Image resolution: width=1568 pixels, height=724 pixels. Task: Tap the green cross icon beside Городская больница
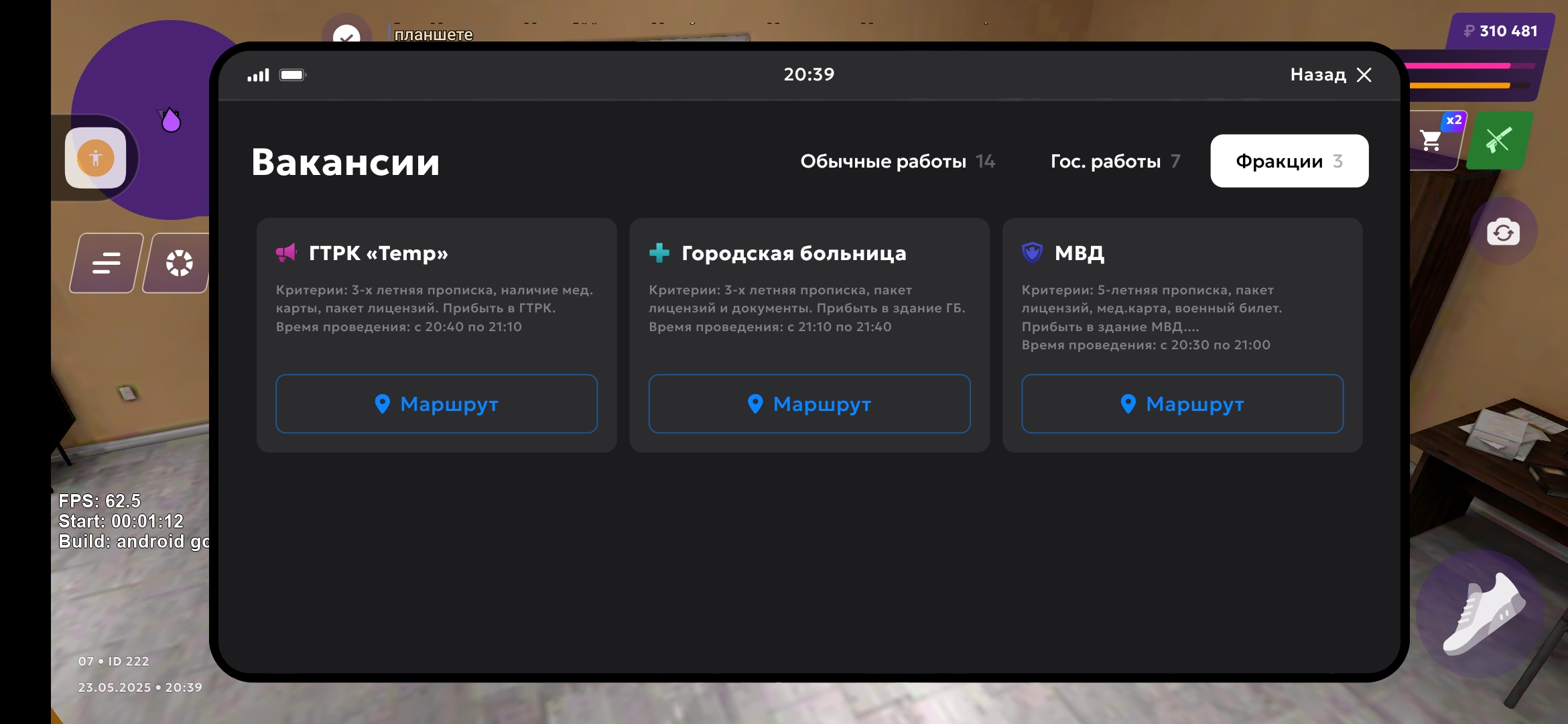tap(659, 253)
